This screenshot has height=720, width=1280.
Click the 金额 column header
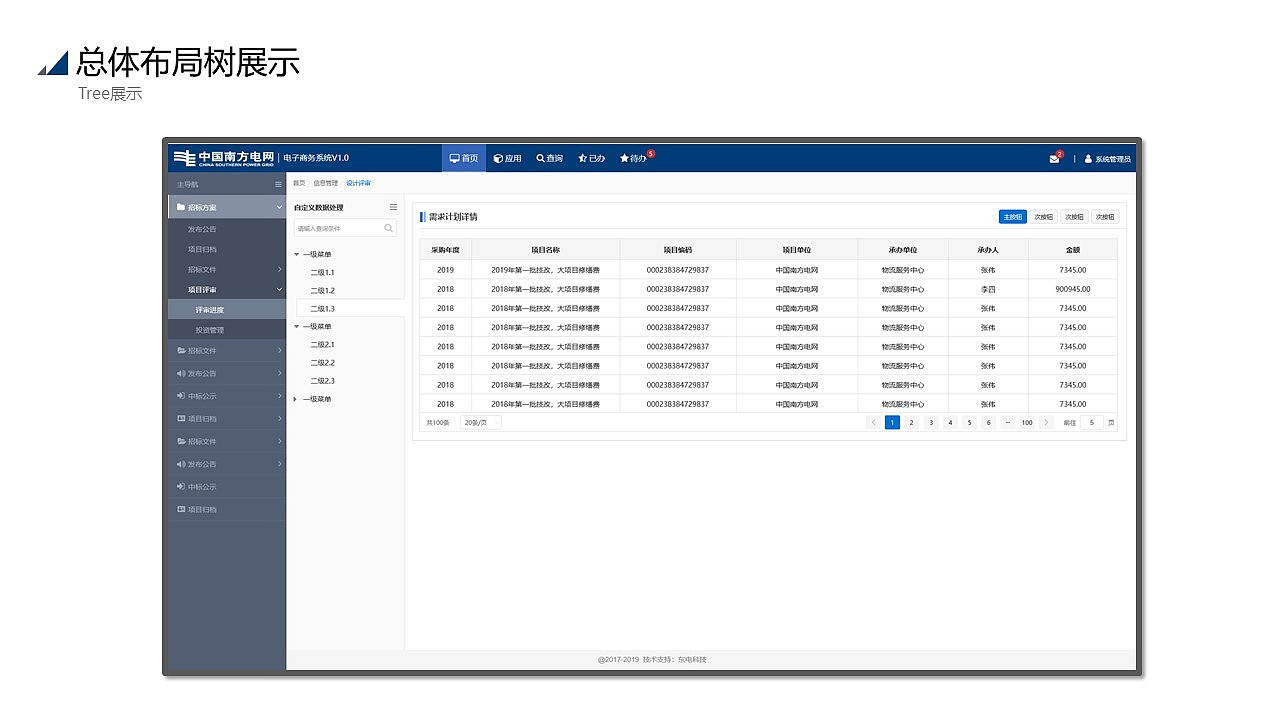coord(1073,250)
